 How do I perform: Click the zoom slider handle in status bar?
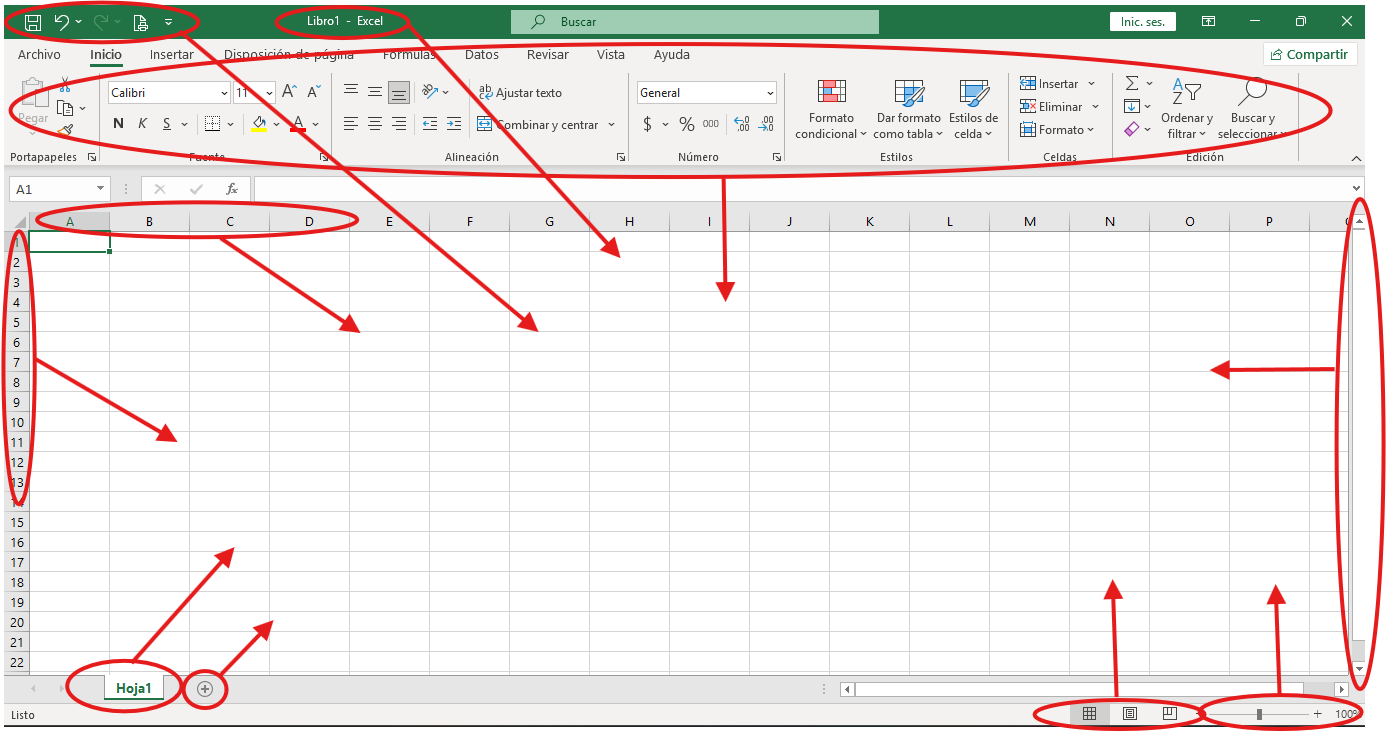tap(1259, 714)
